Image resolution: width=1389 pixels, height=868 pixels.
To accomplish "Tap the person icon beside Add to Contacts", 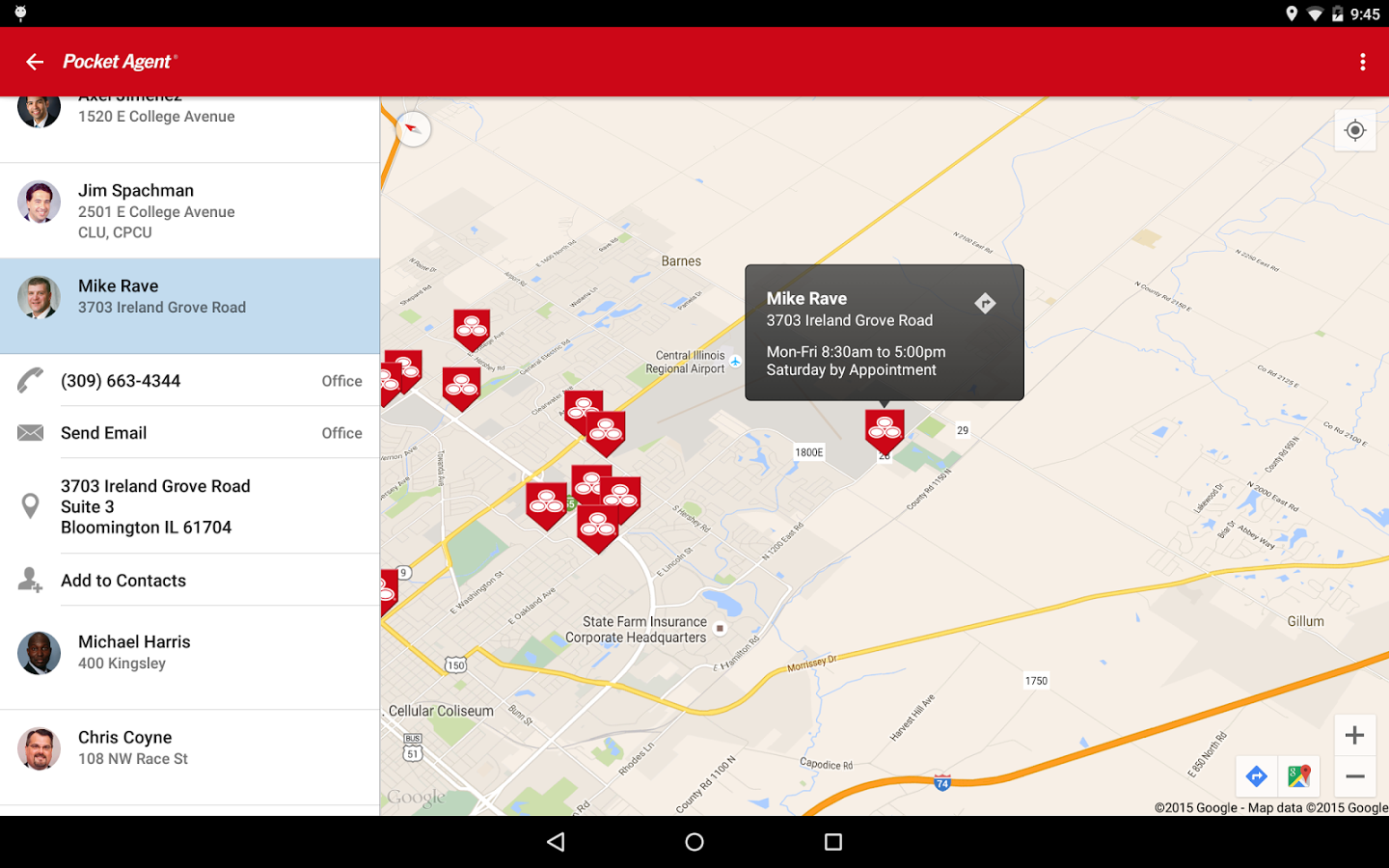I will [x=30, y=580].
